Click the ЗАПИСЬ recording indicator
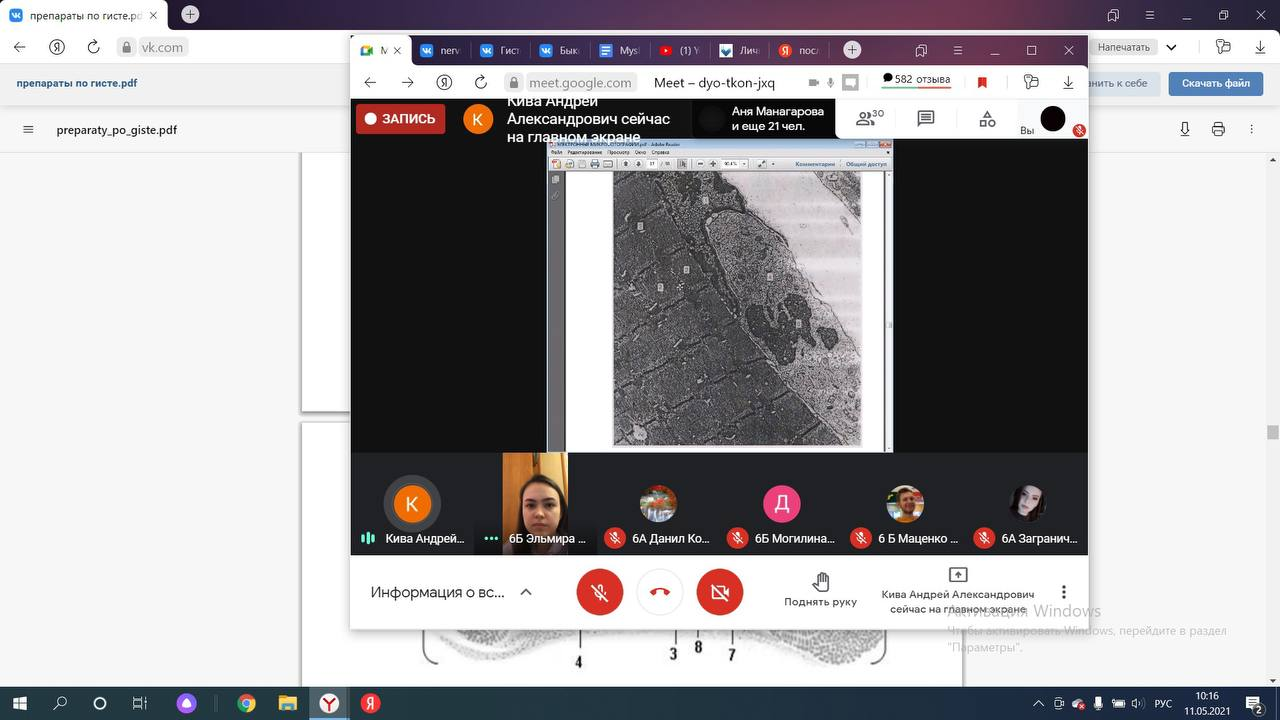Screen dimensions: 1280x720 pos(400,118)
